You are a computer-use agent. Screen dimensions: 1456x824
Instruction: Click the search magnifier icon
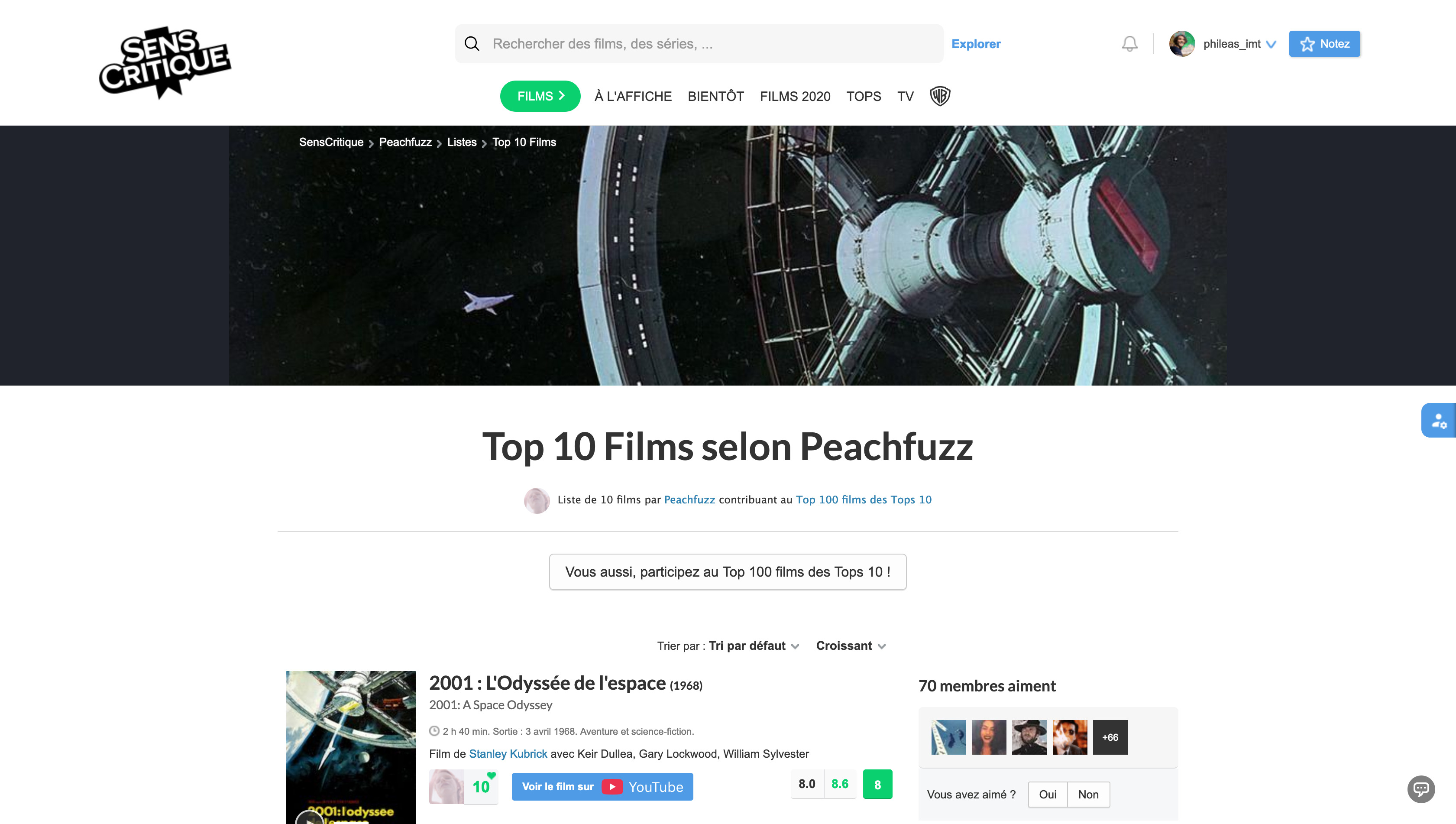(x=472, y=44)
